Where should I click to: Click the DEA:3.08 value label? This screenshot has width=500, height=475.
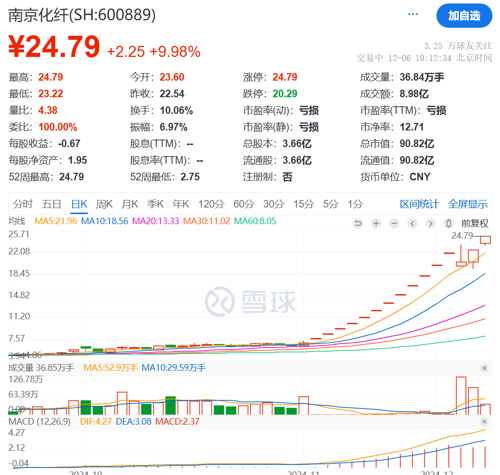[133, 422]
